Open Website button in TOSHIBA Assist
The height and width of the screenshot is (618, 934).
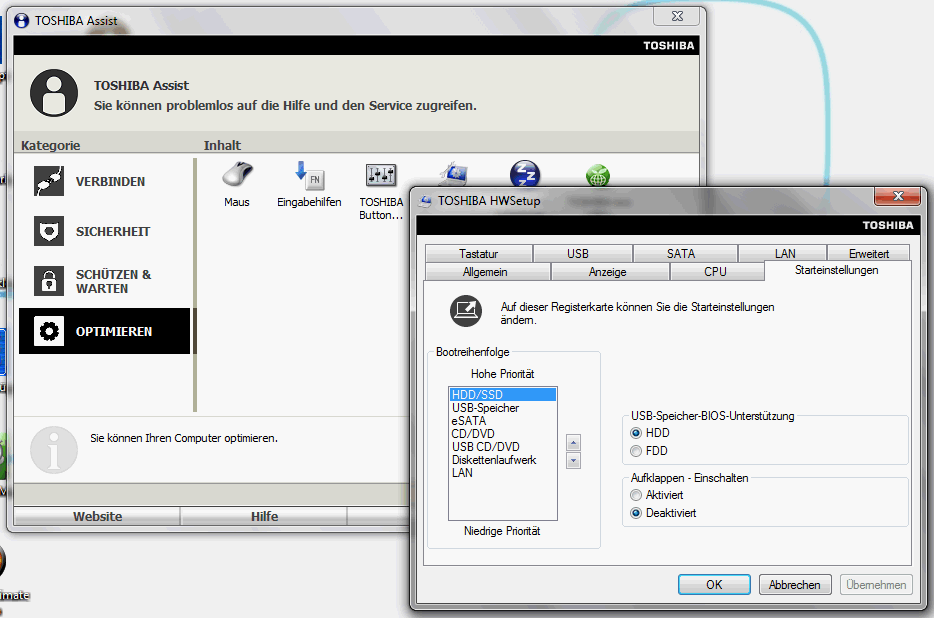[x=97, y=516]
